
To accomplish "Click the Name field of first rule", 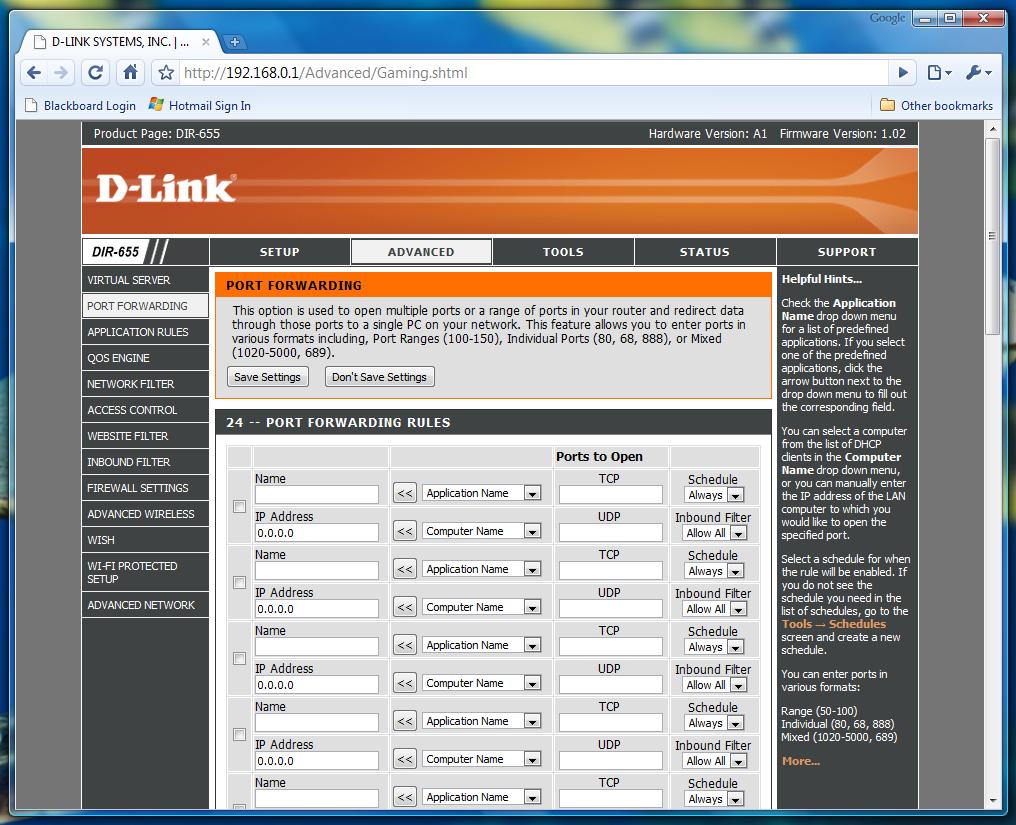I will (x=317, y=495).
